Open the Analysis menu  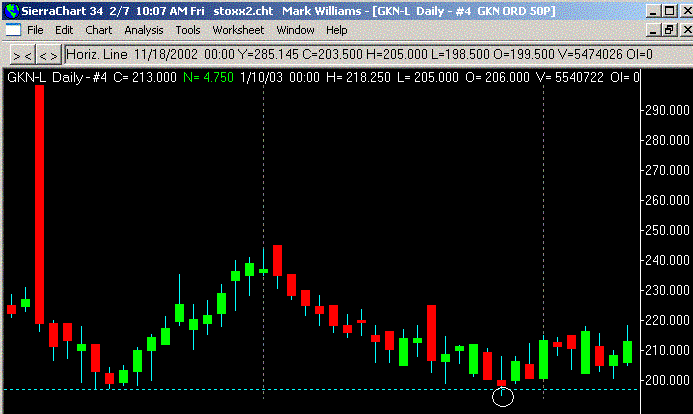[144, 30]
